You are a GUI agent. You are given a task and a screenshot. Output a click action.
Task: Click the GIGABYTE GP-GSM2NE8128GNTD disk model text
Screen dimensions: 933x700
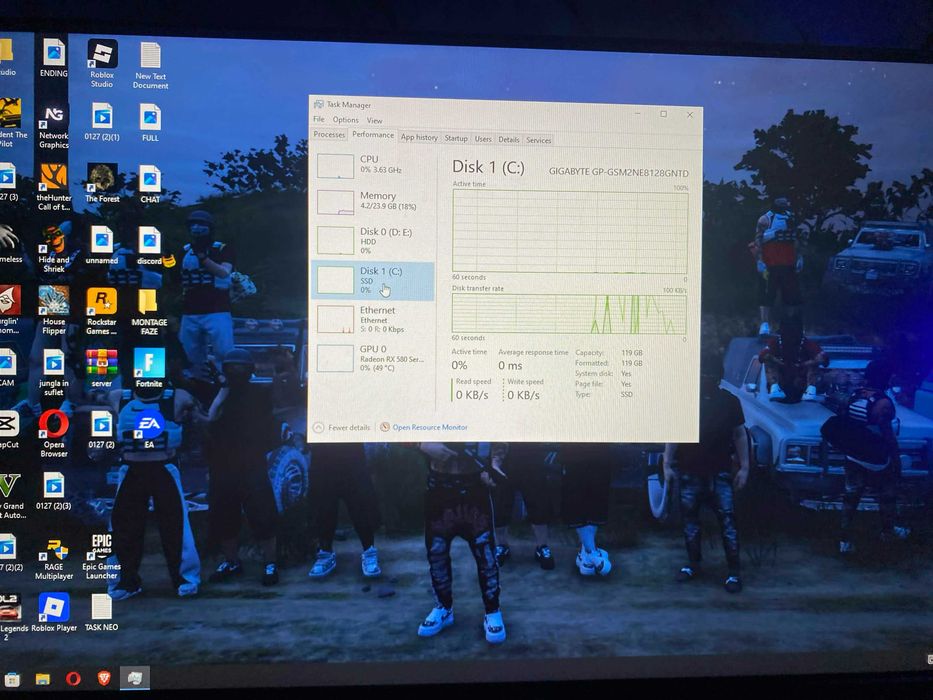[618, 172]
